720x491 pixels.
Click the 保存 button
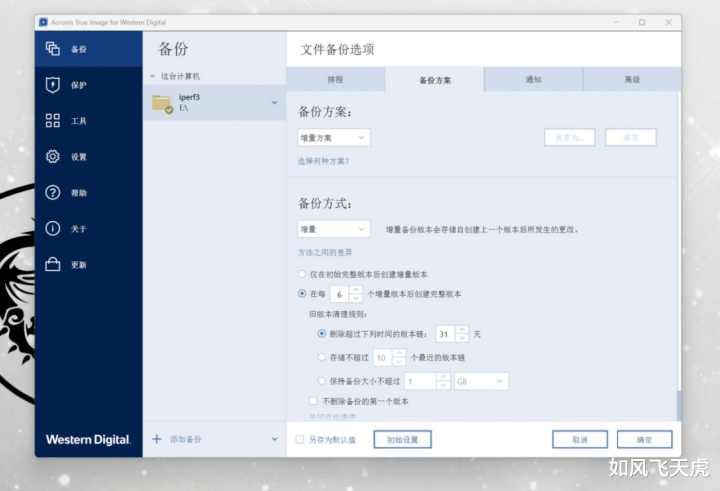(630, 137)
